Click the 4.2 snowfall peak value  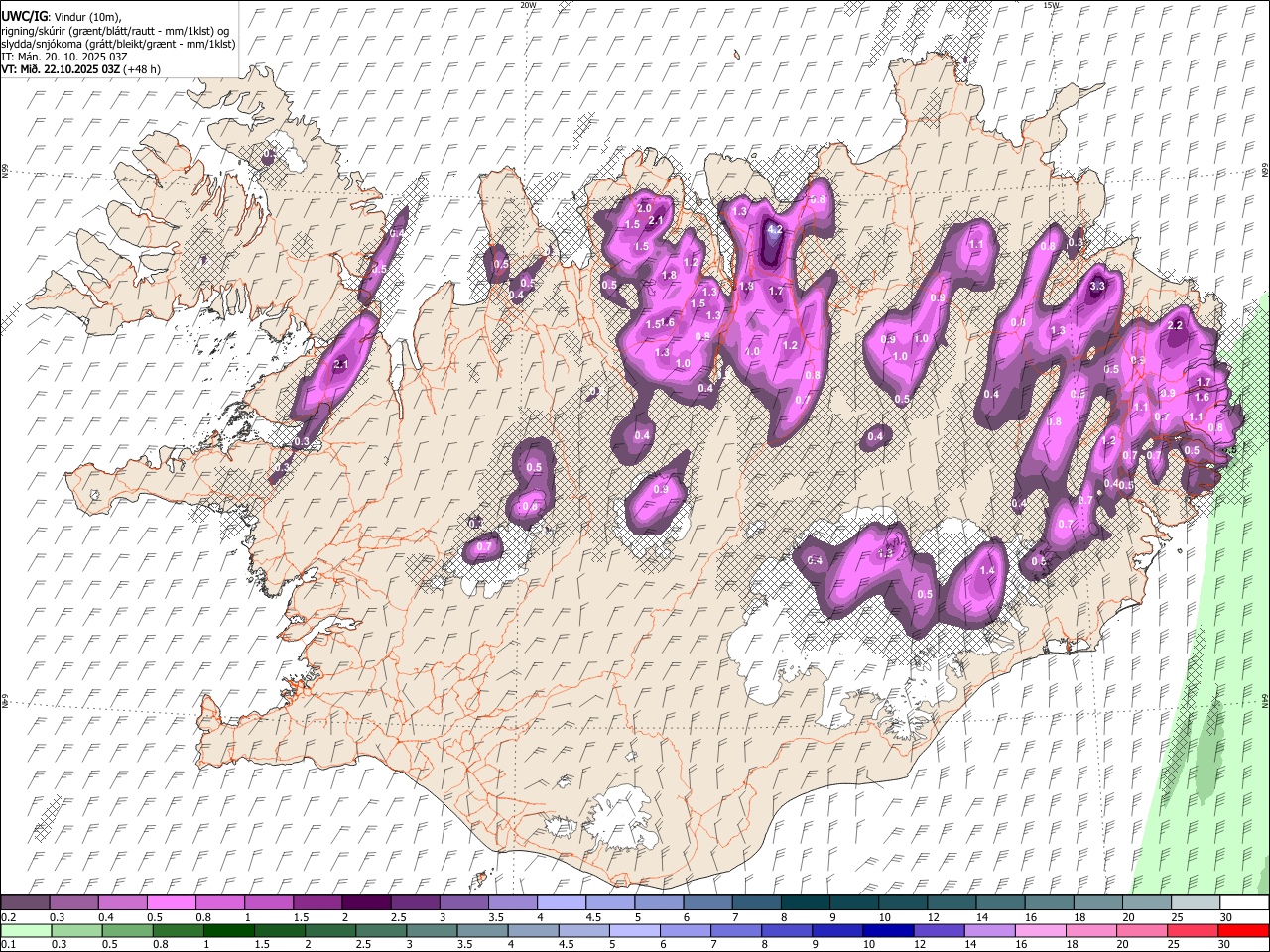point(776,229)
